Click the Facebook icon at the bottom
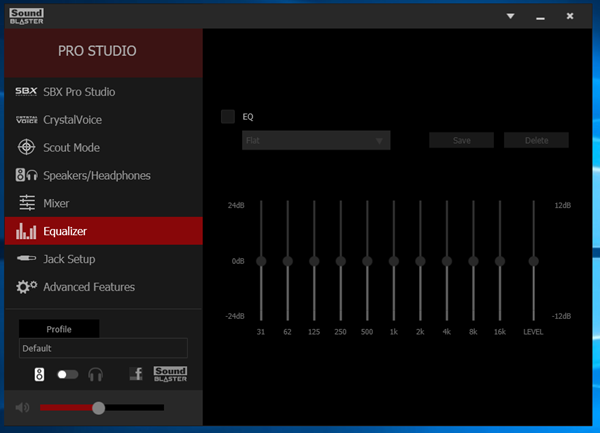 coord(136,374)
